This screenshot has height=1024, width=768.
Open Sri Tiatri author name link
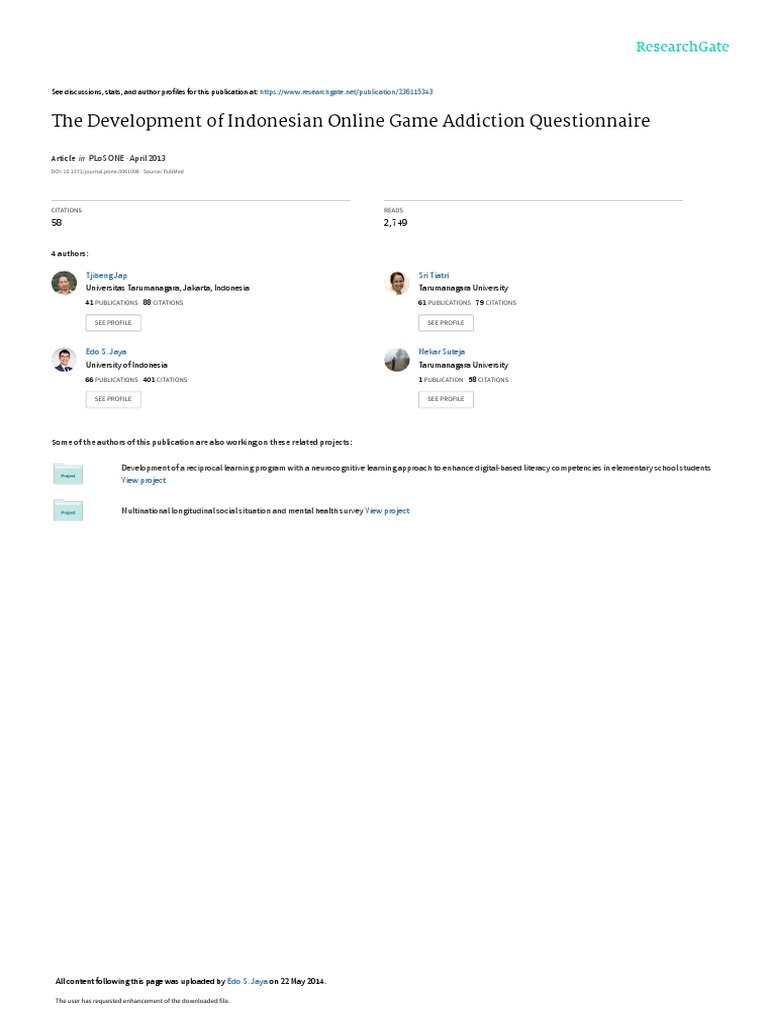pyautogui.click(x=434, y=276)
